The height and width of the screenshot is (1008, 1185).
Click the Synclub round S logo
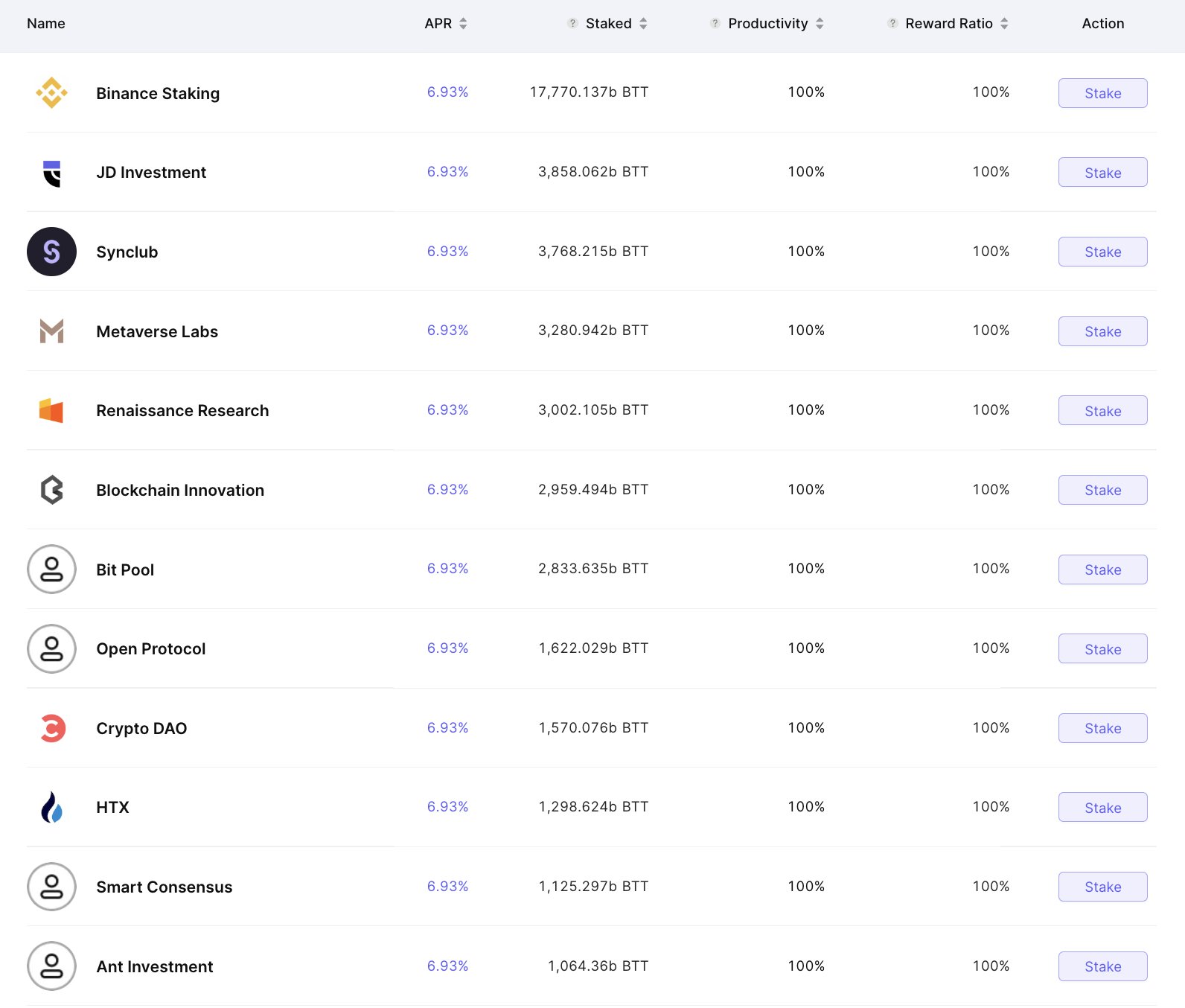51,252
